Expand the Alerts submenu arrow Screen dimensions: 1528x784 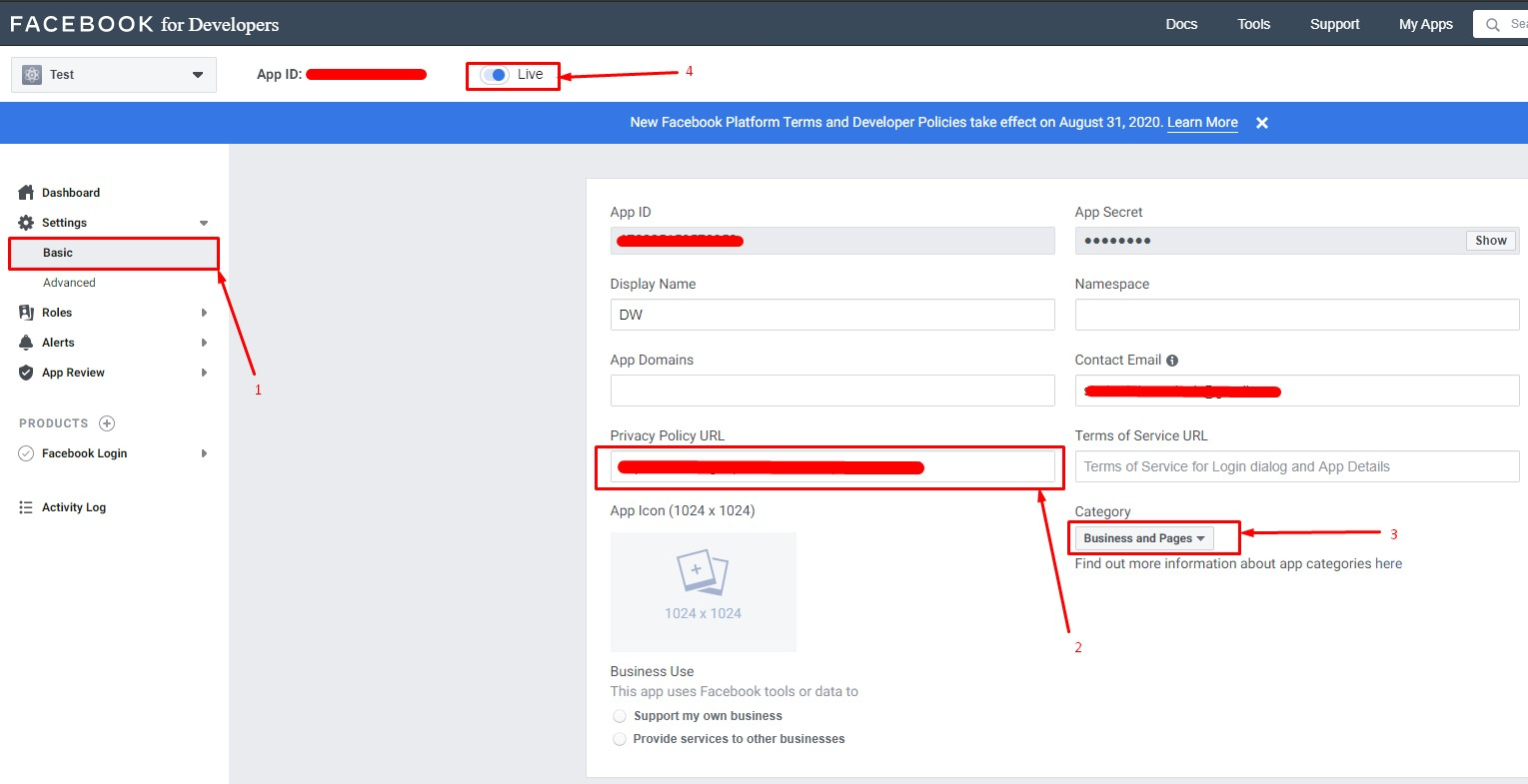point(204,343)
